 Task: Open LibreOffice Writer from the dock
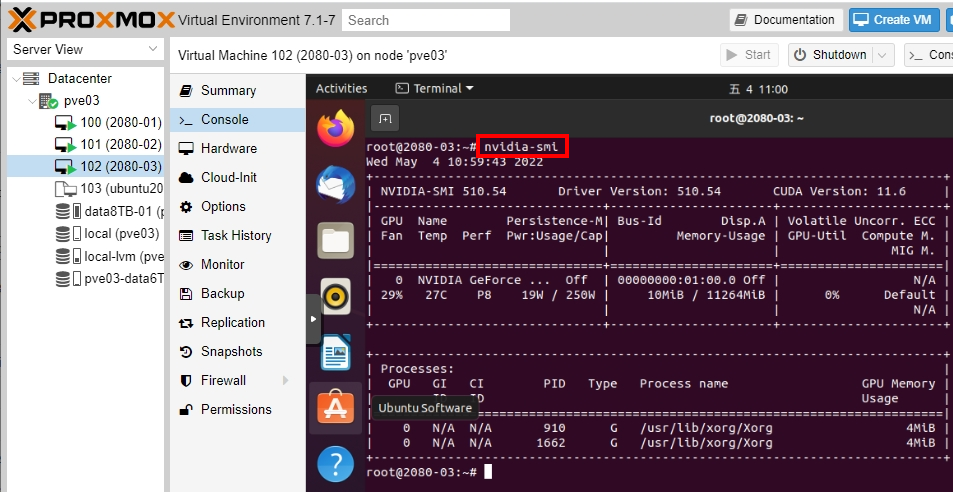[335, 352]
